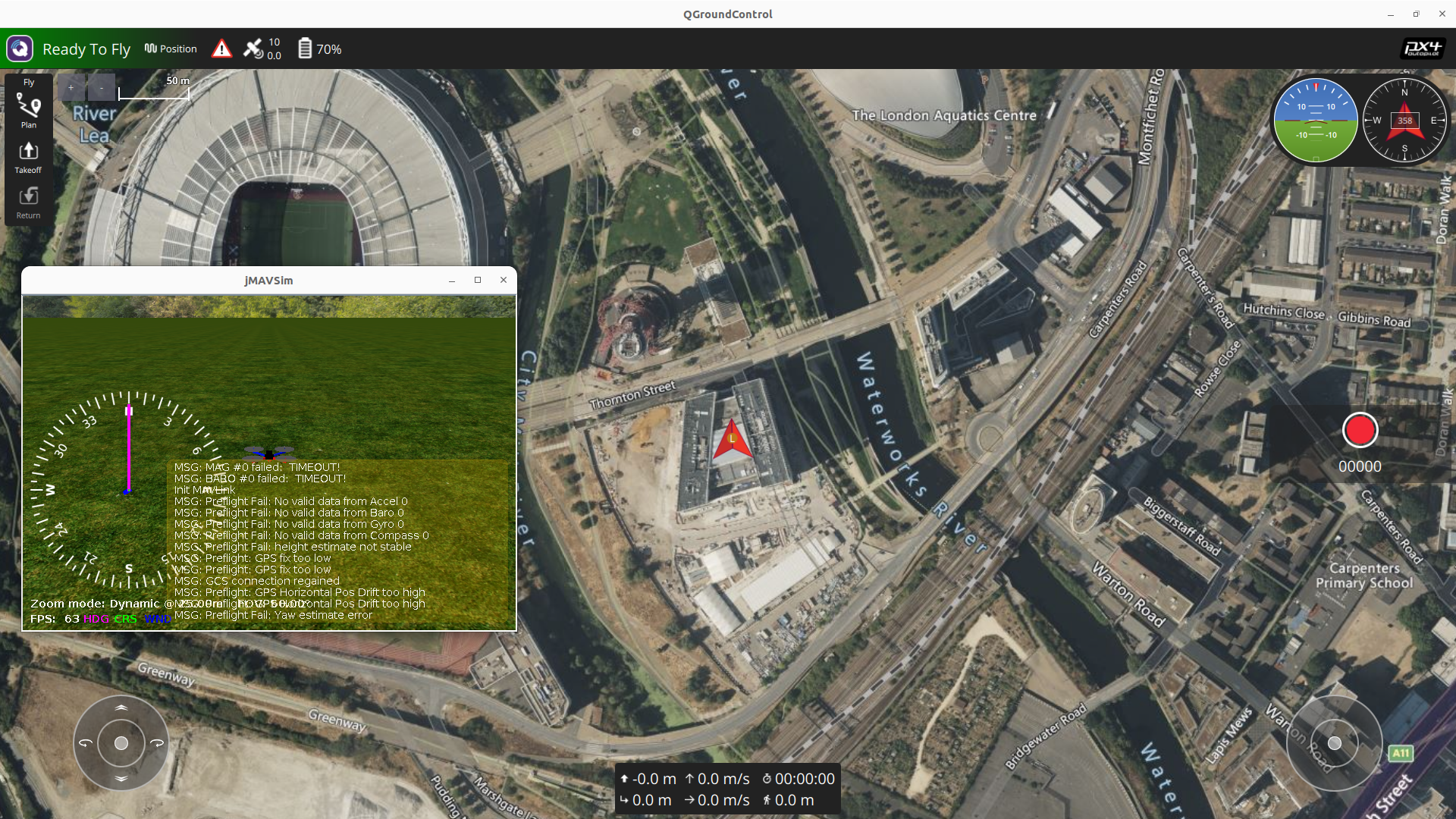Zoom in the map with plus button
This screenshot has height=819, width=1456.
point(71,87)
